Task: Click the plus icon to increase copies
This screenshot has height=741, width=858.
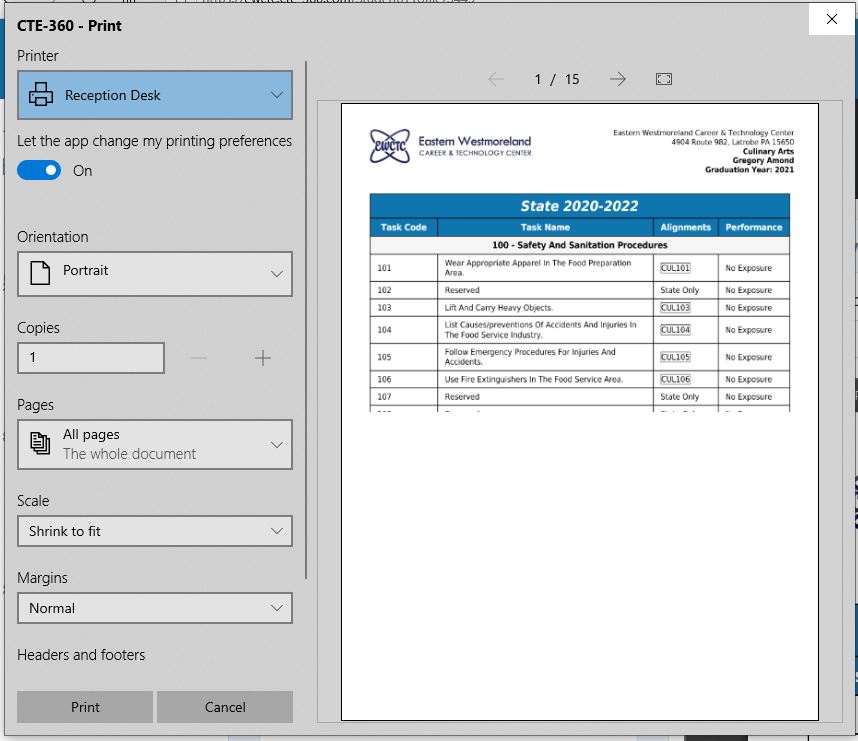Action: (263, 358)
